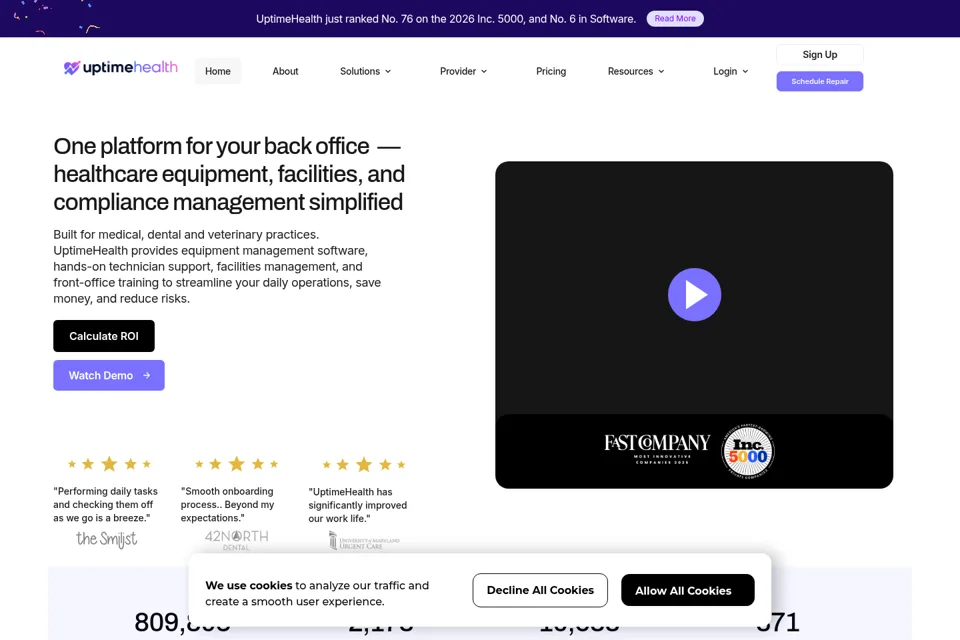Image resolution: width=960 pixels, height=640 pixels.
Task: Click the 42 North Dental logo
Action: pyautogui.click(x=236, y=540)
